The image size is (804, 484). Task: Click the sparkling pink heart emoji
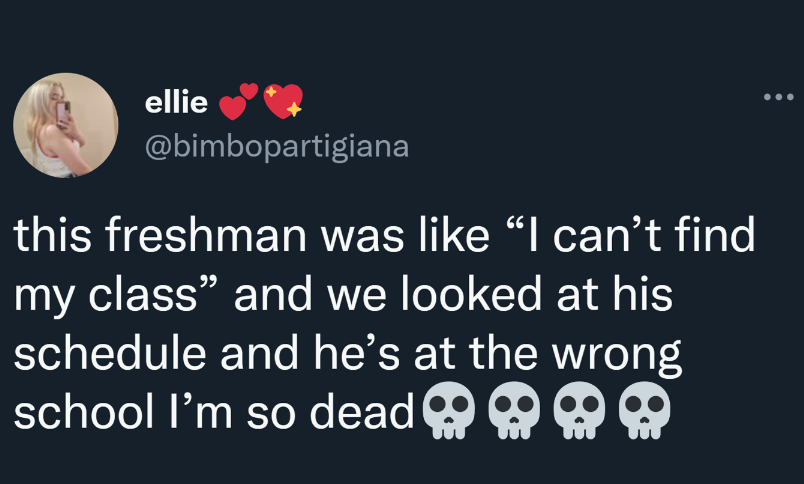(283, 101)
